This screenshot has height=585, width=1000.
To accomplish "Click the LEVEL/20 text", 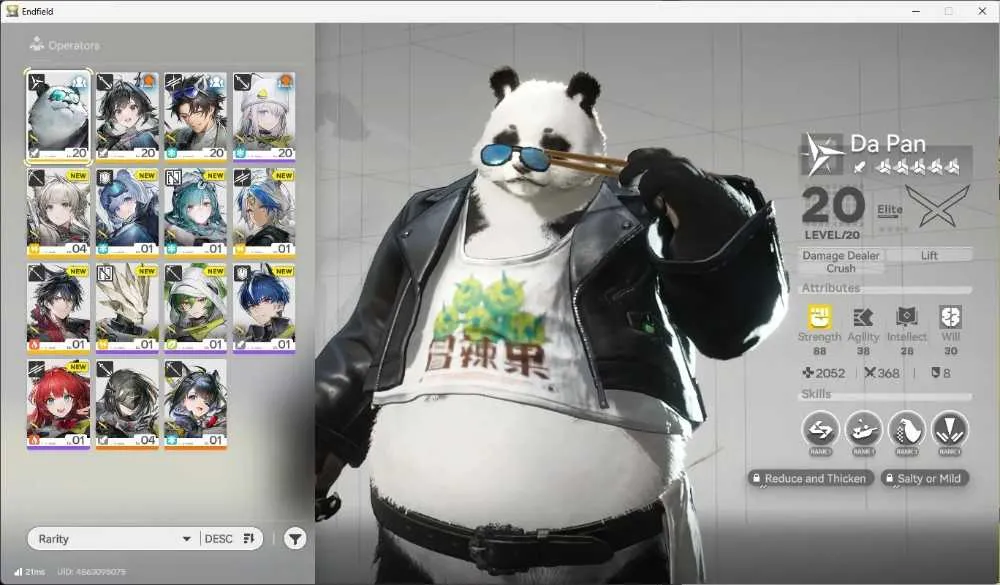I will pos(832,235).
